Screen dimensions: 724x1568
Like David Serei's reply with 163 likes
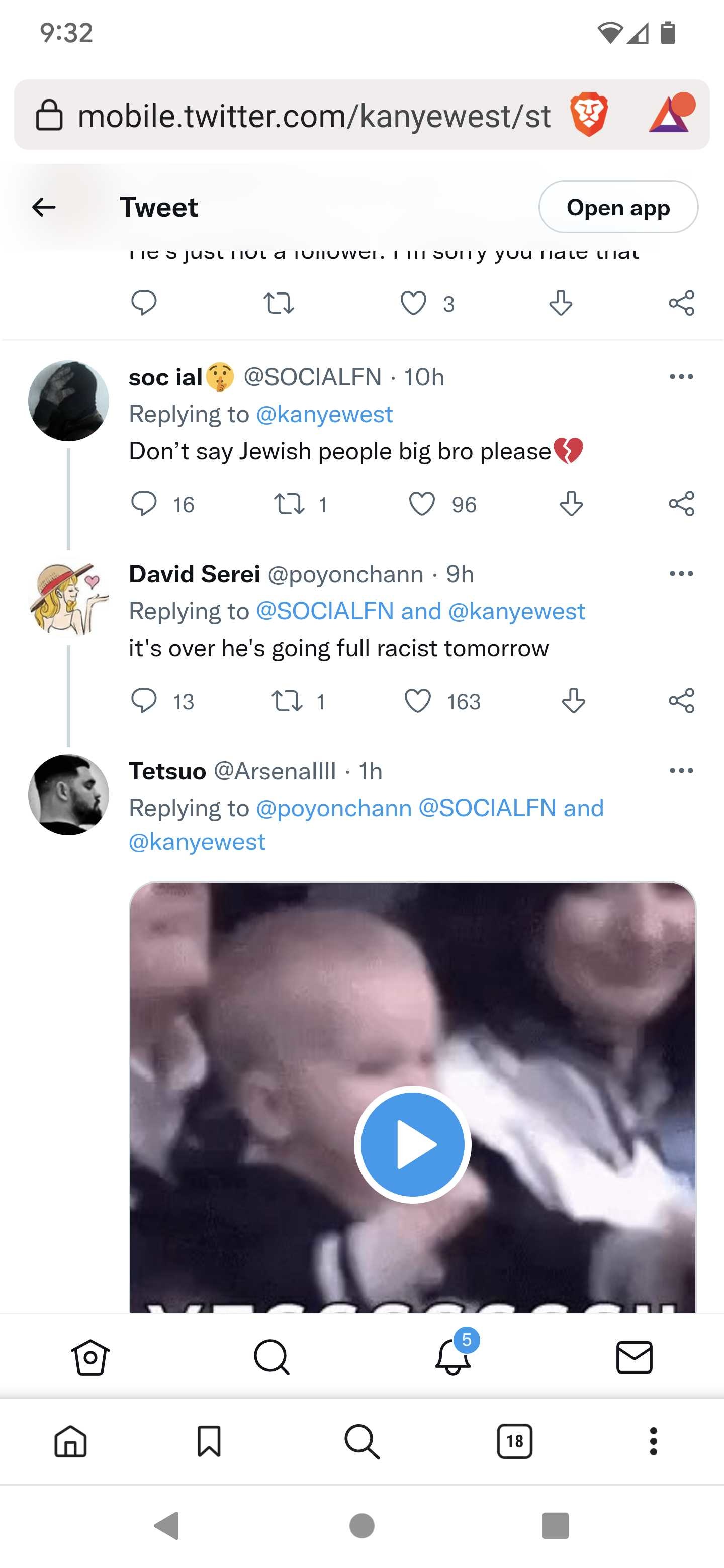pos(418,701)
